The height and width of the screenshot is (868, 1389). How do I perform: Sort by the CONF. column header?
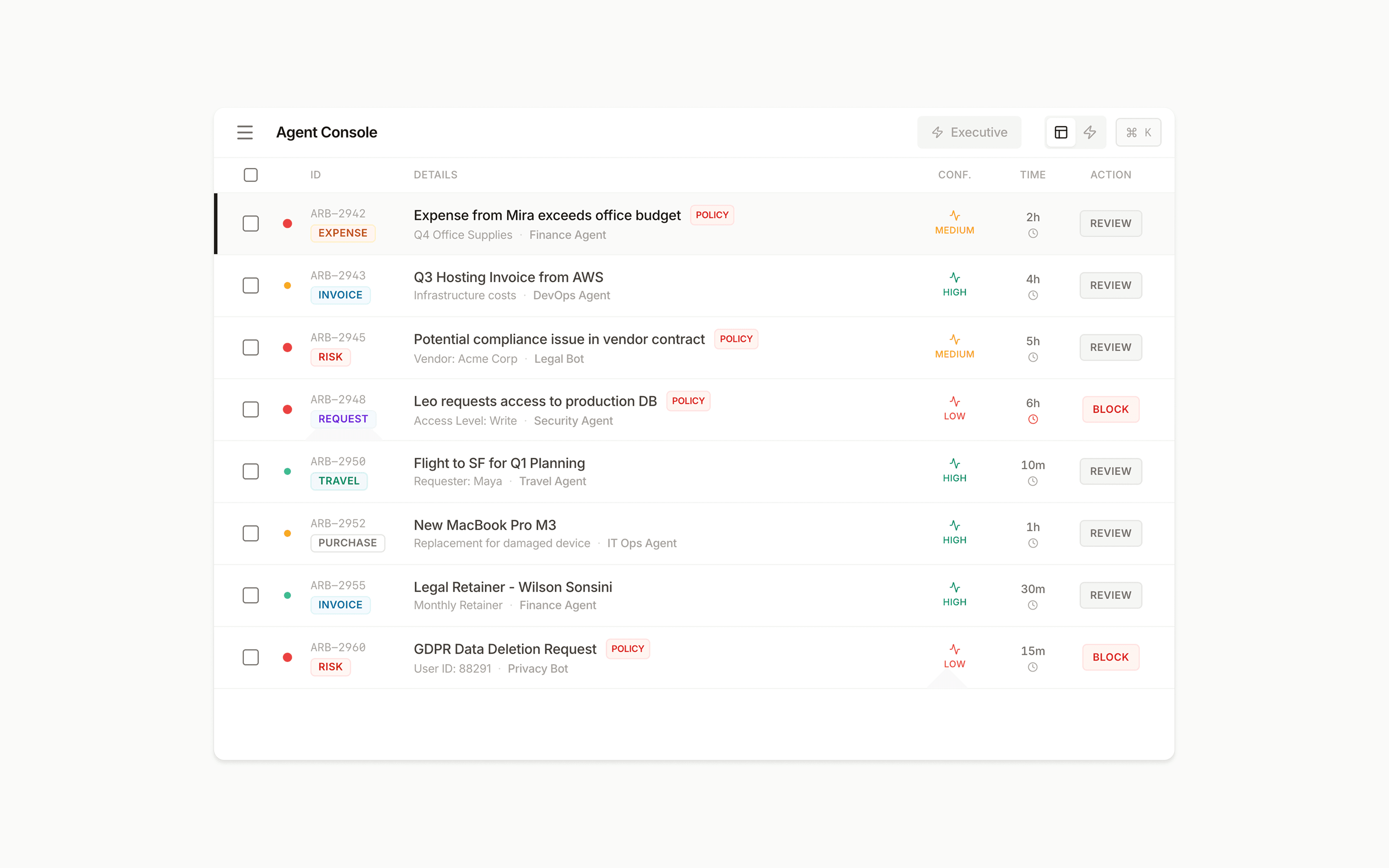coord(954,175)
